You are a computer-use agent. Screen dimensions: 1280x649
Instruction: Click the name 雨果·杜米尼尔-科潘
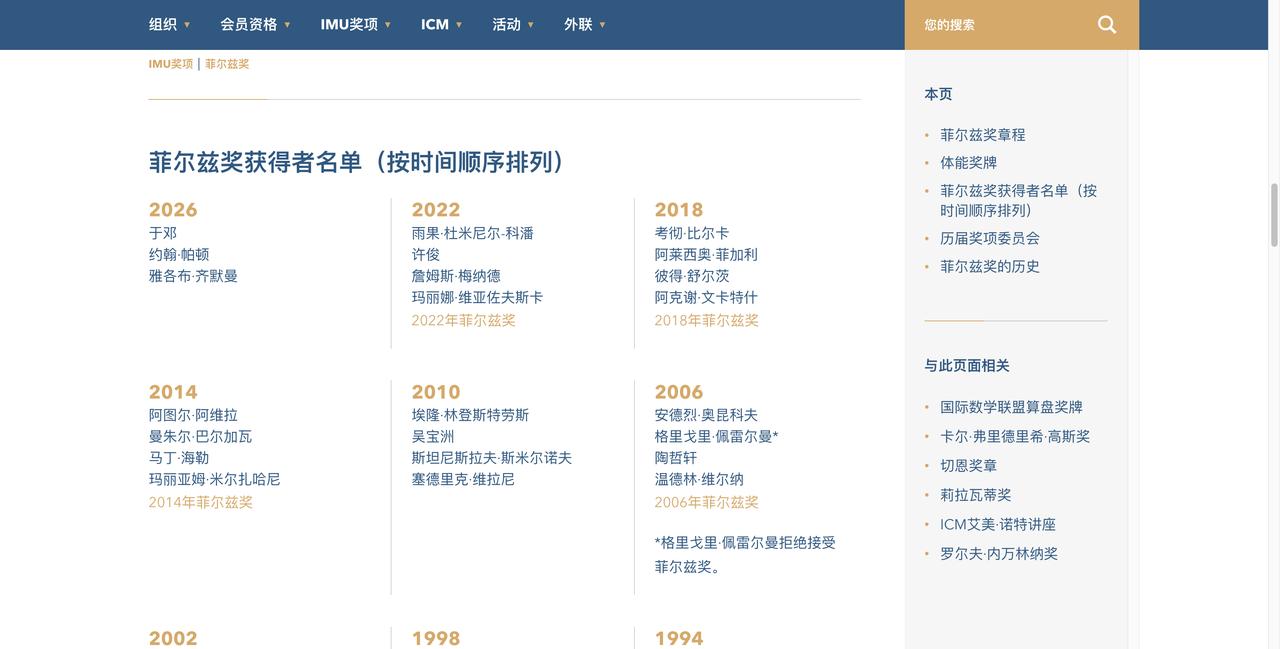(x=473, y=234)
